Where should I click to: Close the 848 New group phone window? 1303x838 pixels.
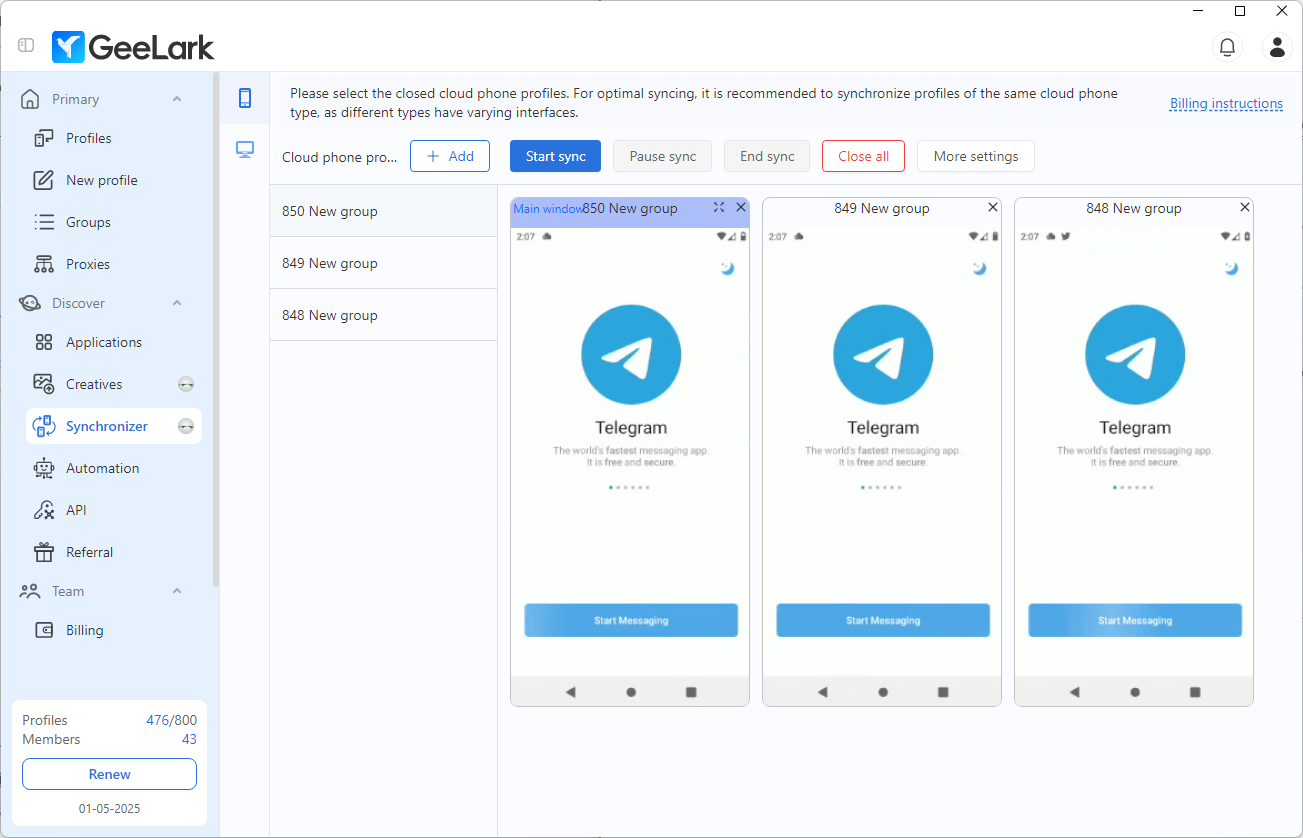pos(1245,207)
